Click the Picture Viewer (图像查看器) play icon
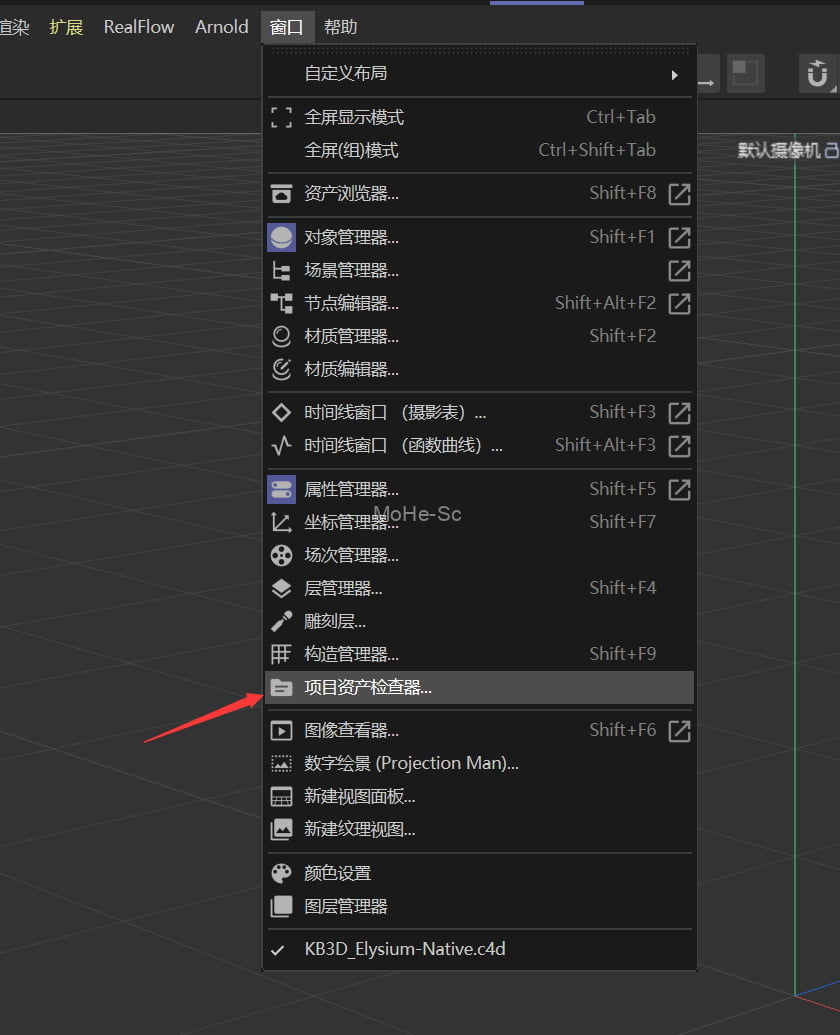Screen dimensions: 840x1035 pyautogui.click(x=282, y=731)
